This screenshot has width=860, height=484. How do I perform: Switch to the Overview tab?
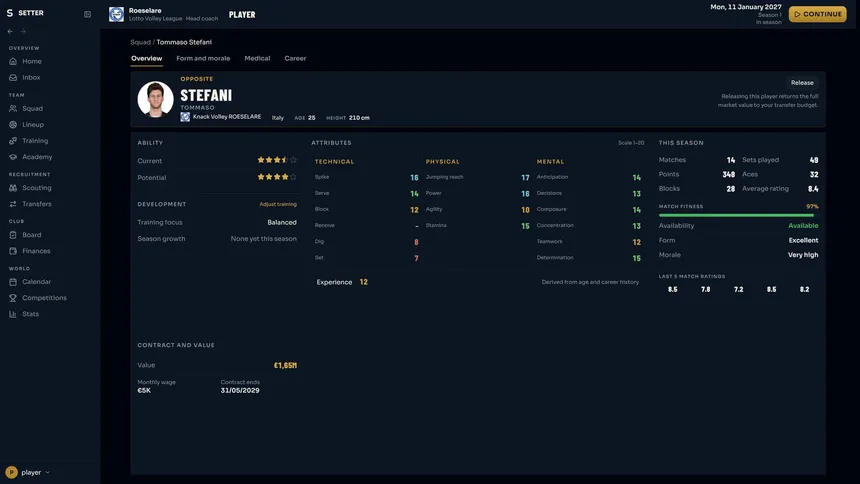click(146, 58)
